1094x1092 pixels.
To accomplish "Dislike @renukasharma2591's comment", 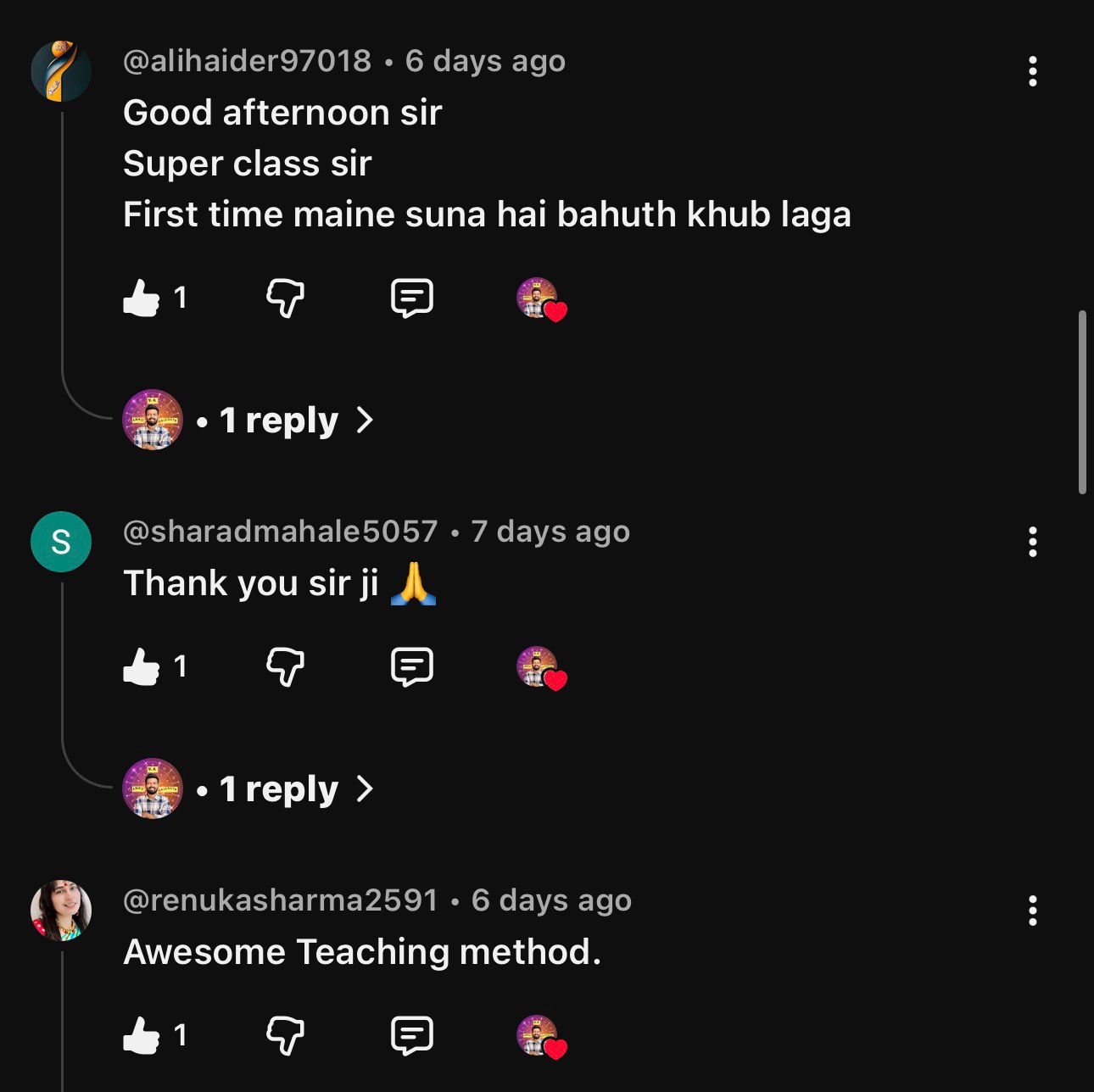I will click(x=285, y=1036).
